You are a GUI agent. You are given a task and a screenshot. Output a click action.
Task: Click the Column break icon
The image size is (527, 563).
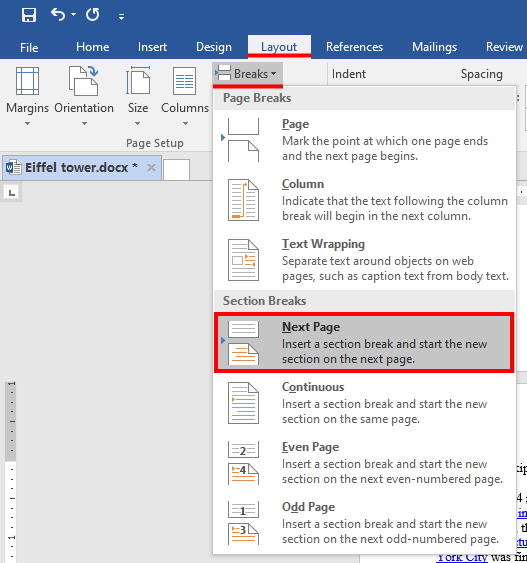click(243, 200)
